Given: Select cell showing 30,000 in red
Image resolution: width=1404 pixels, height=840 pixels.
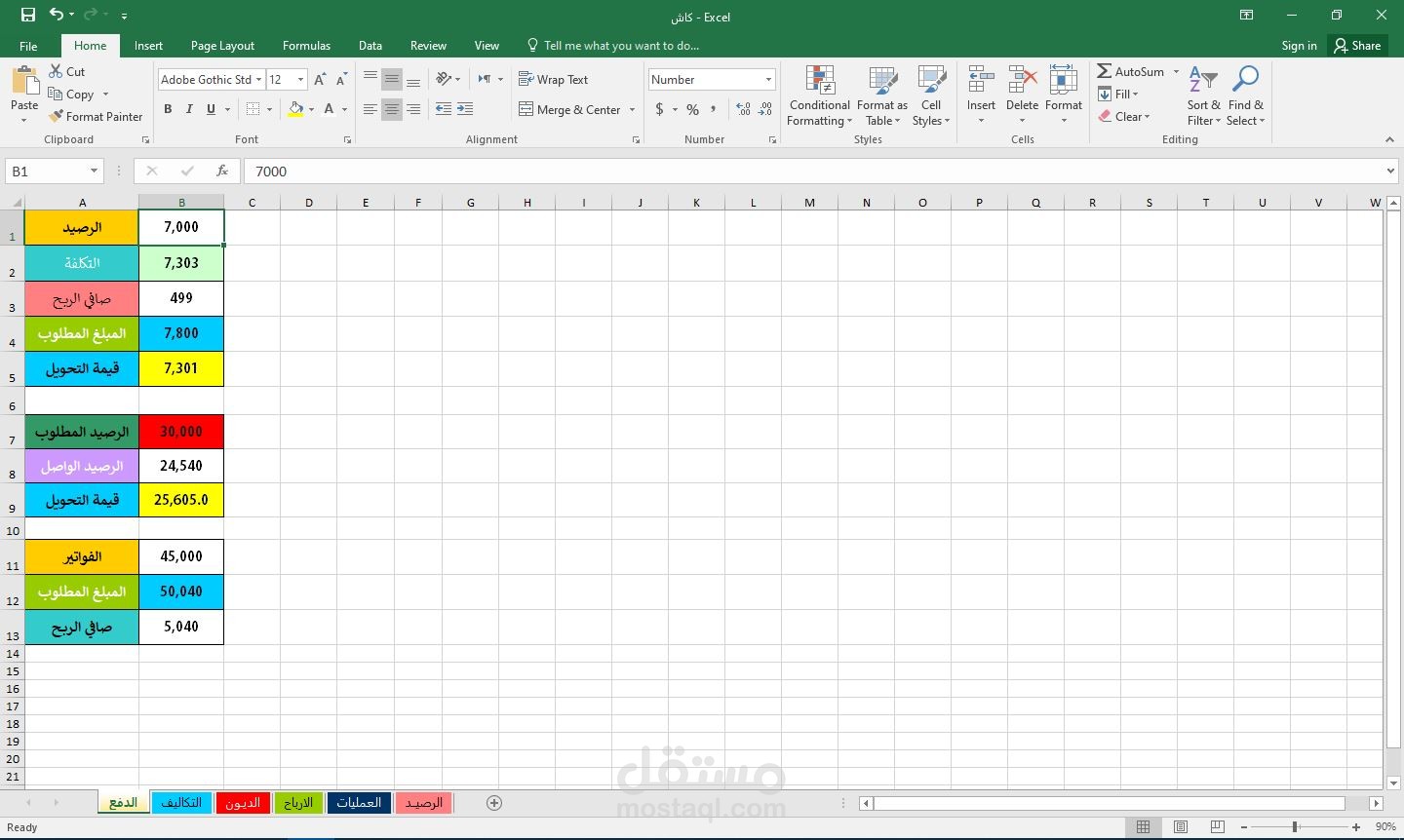Looking at the screenshot, I should pos(181,431).
